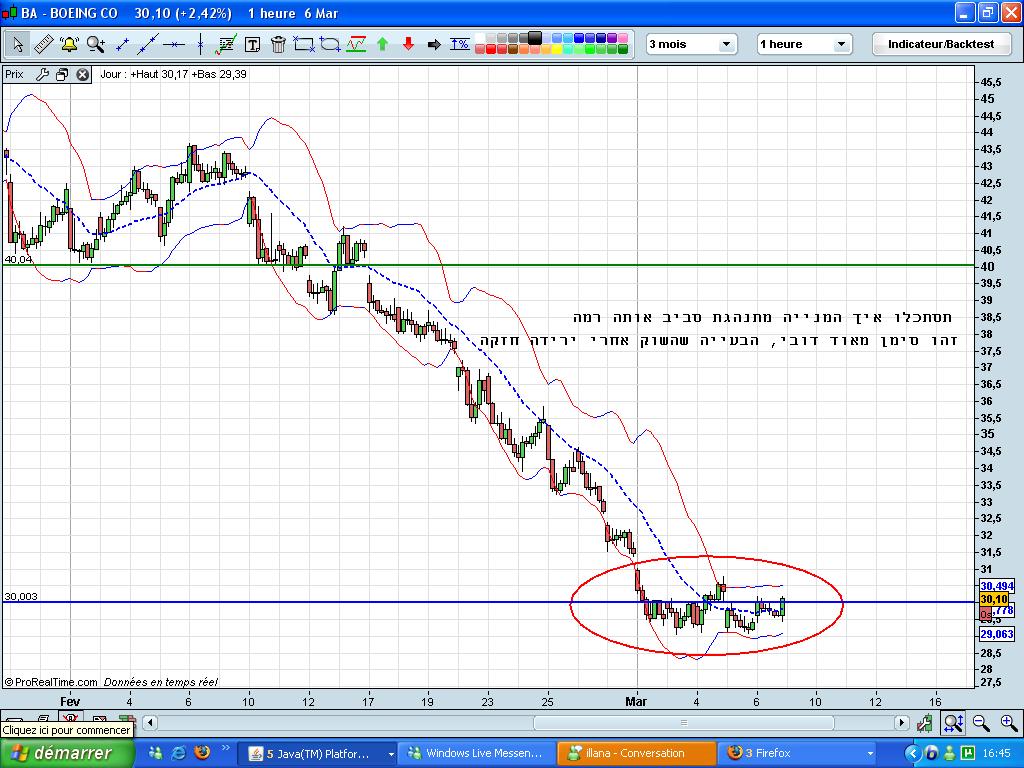Click the chart scrollbar right arrow

pyautogui.click(x=902, y=723)
